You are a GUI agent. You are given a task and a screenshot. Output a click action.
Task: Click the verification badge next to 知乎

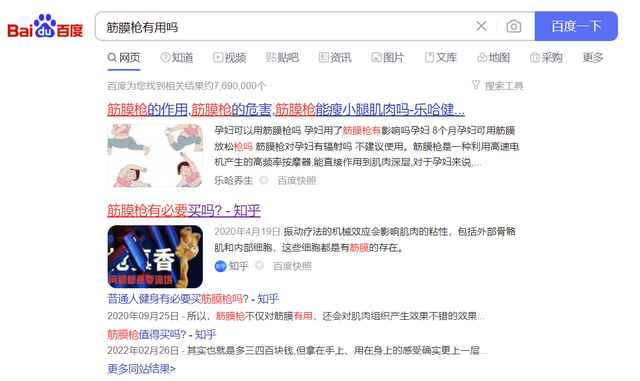[259, 266]
